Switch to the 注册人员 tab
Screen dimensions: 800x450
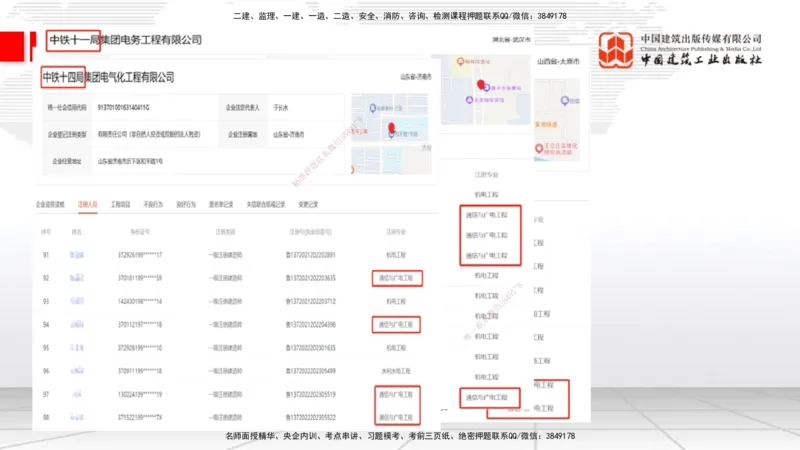click(88, 205)
